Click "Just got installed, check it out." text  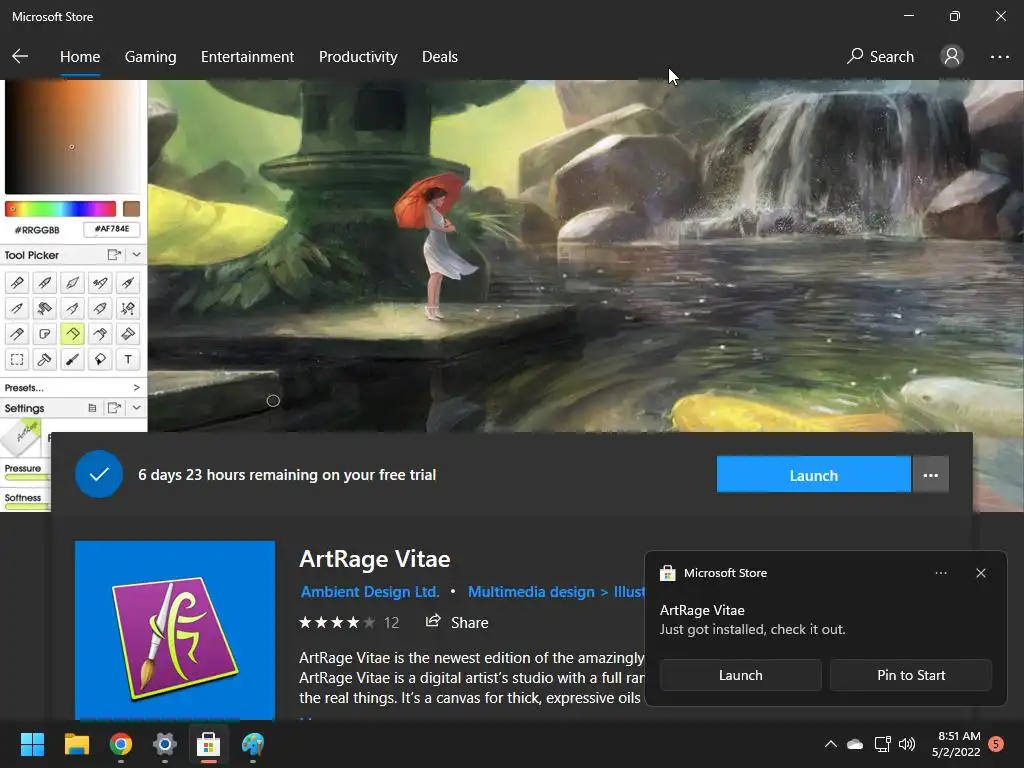(x=752, y=630)
